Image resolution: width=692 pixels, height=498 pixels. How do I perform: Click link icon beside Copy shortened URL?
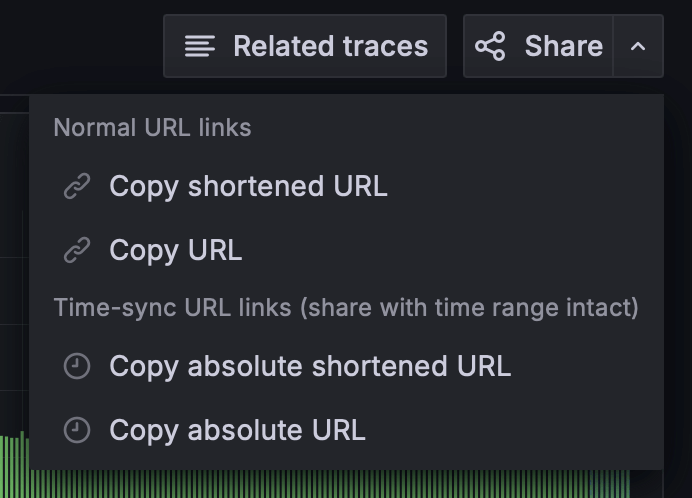[x=77, y=187]
